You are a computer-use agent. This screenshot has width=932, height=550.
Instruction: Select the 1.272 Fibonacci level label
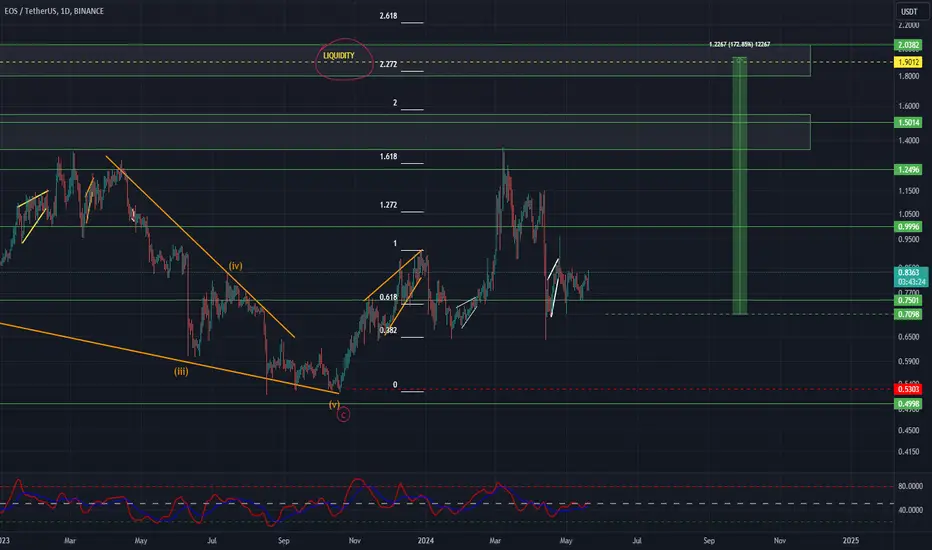[388, 205]
